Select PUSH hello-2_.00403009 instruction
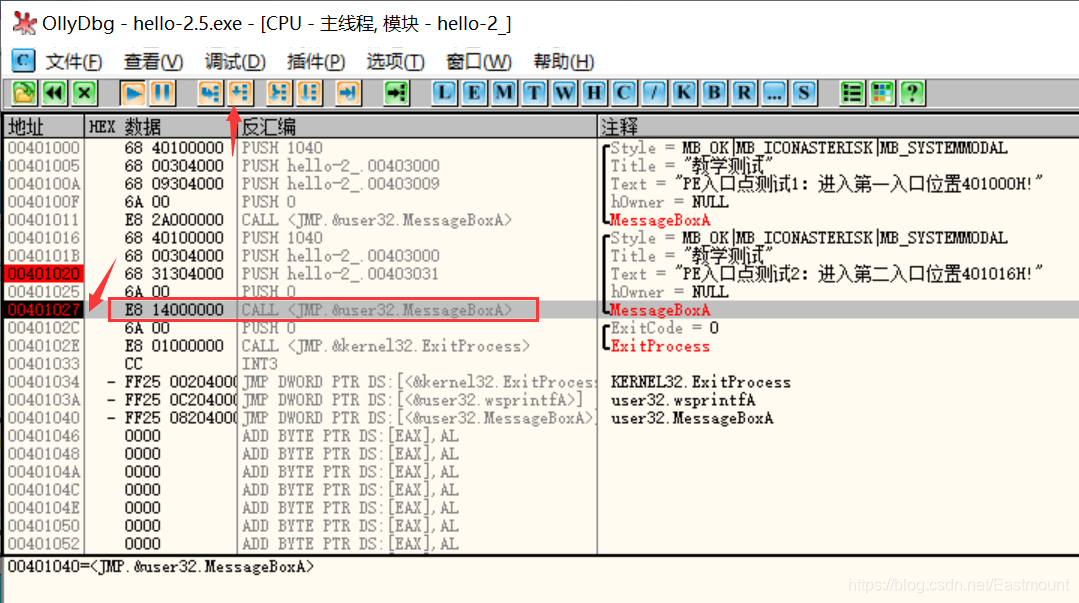Viewport: 1079px width, 603px height. pos(340,184)
